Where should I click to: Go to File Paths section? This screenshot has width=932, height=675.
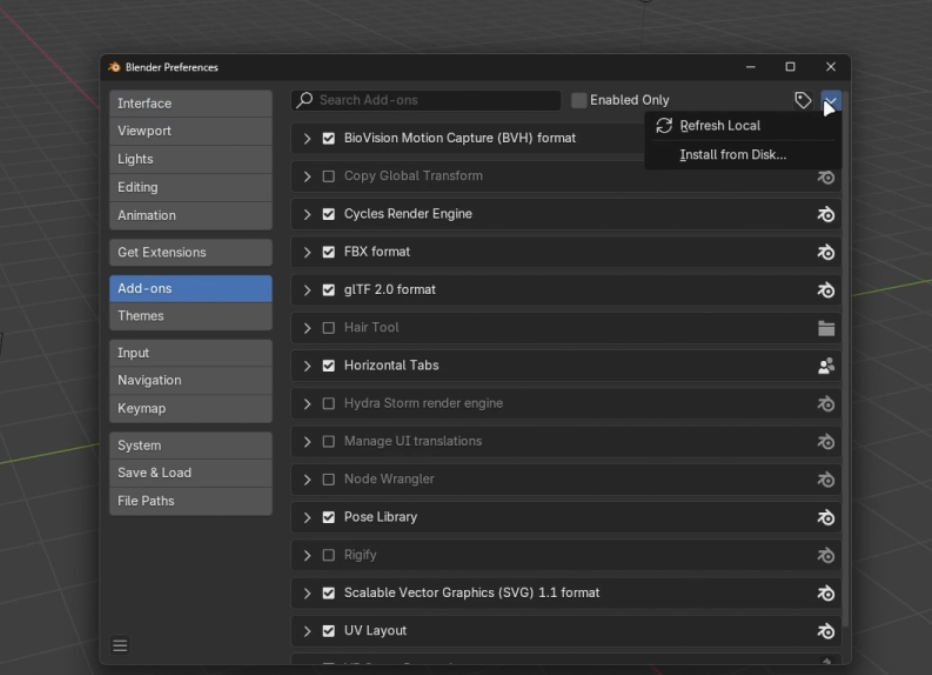[191, 501]
